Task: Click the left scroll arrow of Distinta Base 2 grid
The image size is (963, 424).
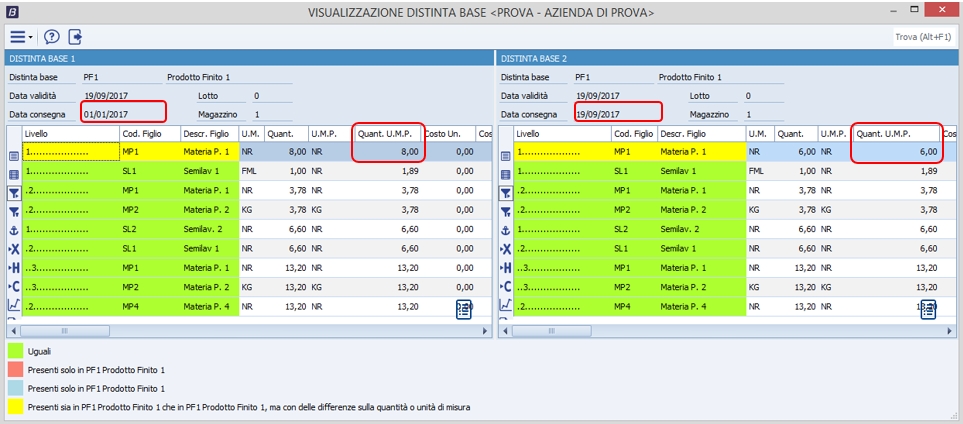Action: tap(504, 331)
